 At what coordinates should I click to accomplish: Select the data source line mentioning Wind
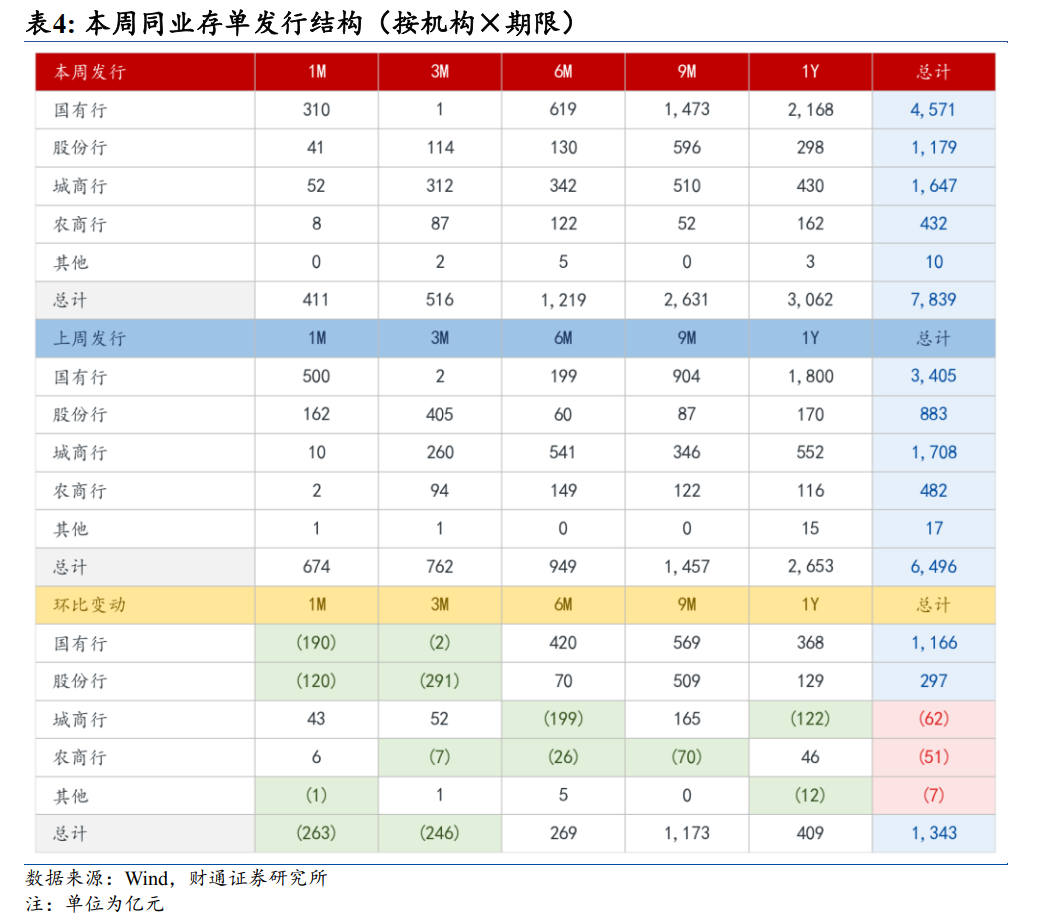[176, 878]
